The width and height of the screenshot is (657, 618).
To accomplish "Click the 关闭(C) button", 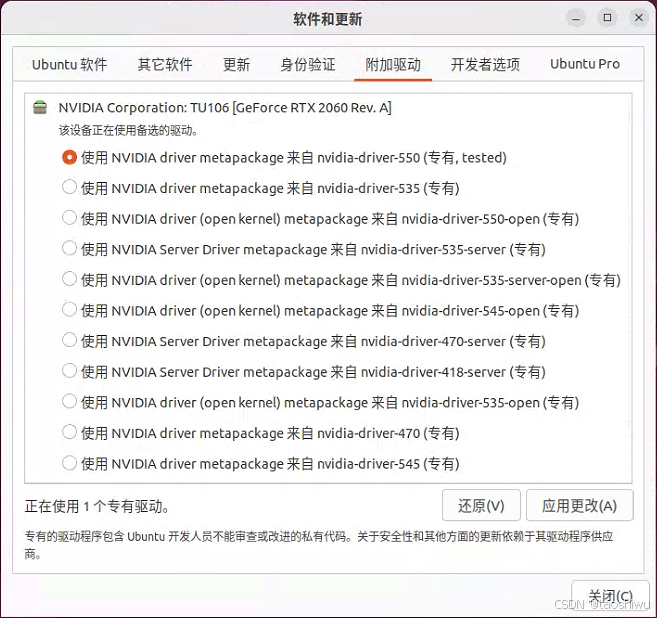I will point(610,595).
